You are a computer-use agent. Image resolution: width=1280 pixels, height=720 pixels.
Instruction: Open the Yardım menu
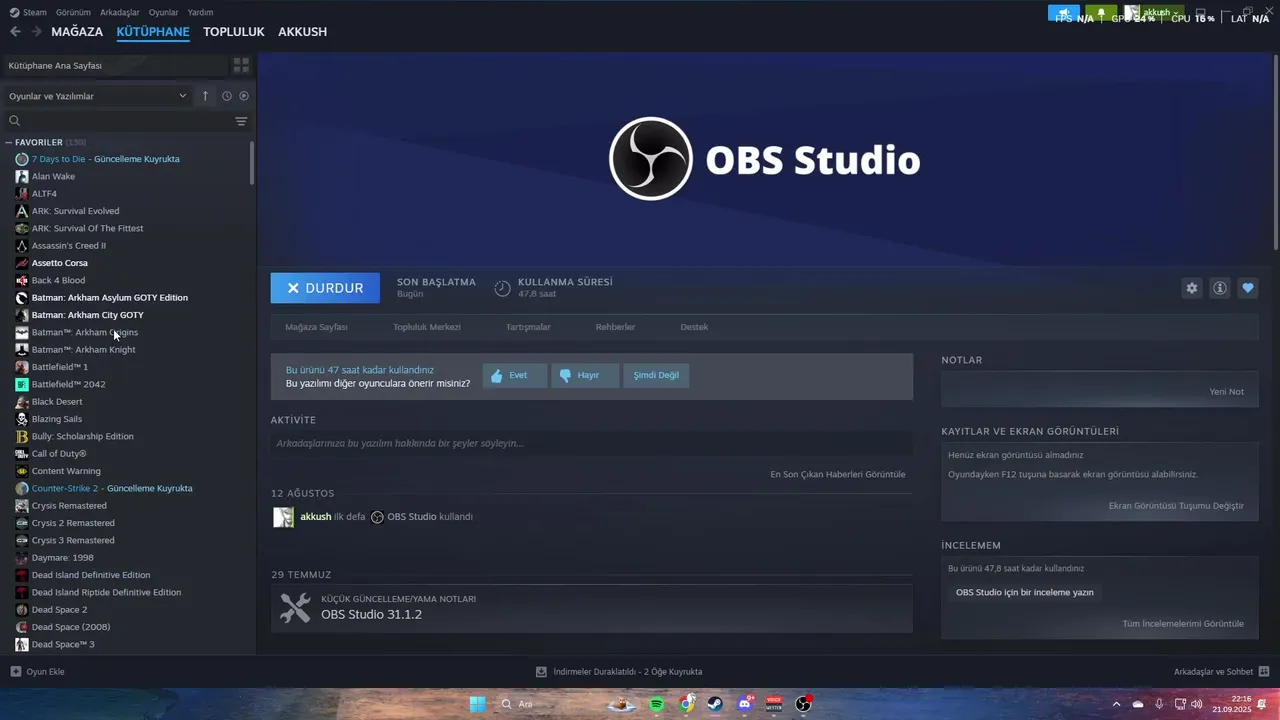coord(200,12)
